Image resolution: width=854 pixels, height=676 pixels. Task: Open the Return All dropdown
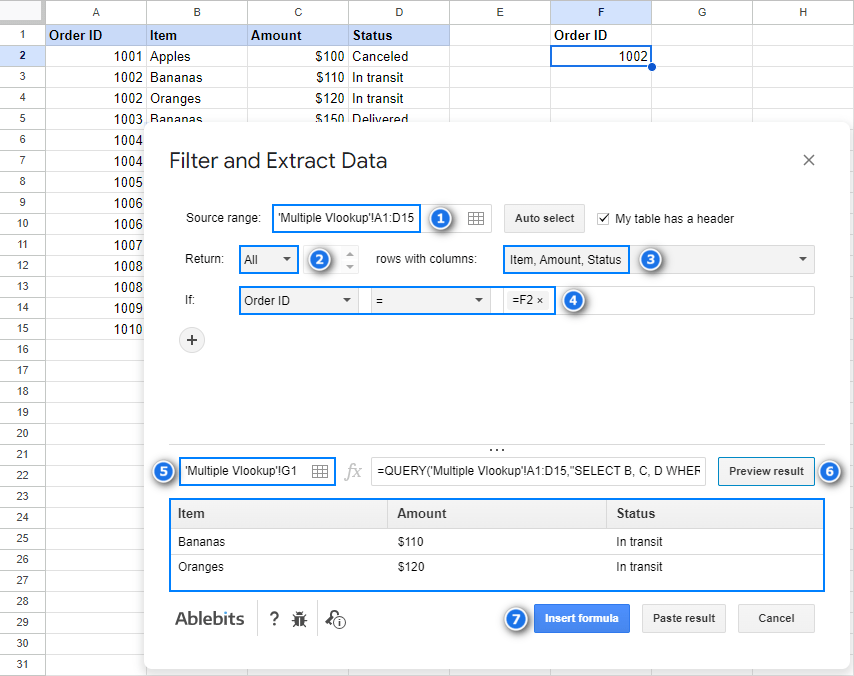tap(269, 259)
